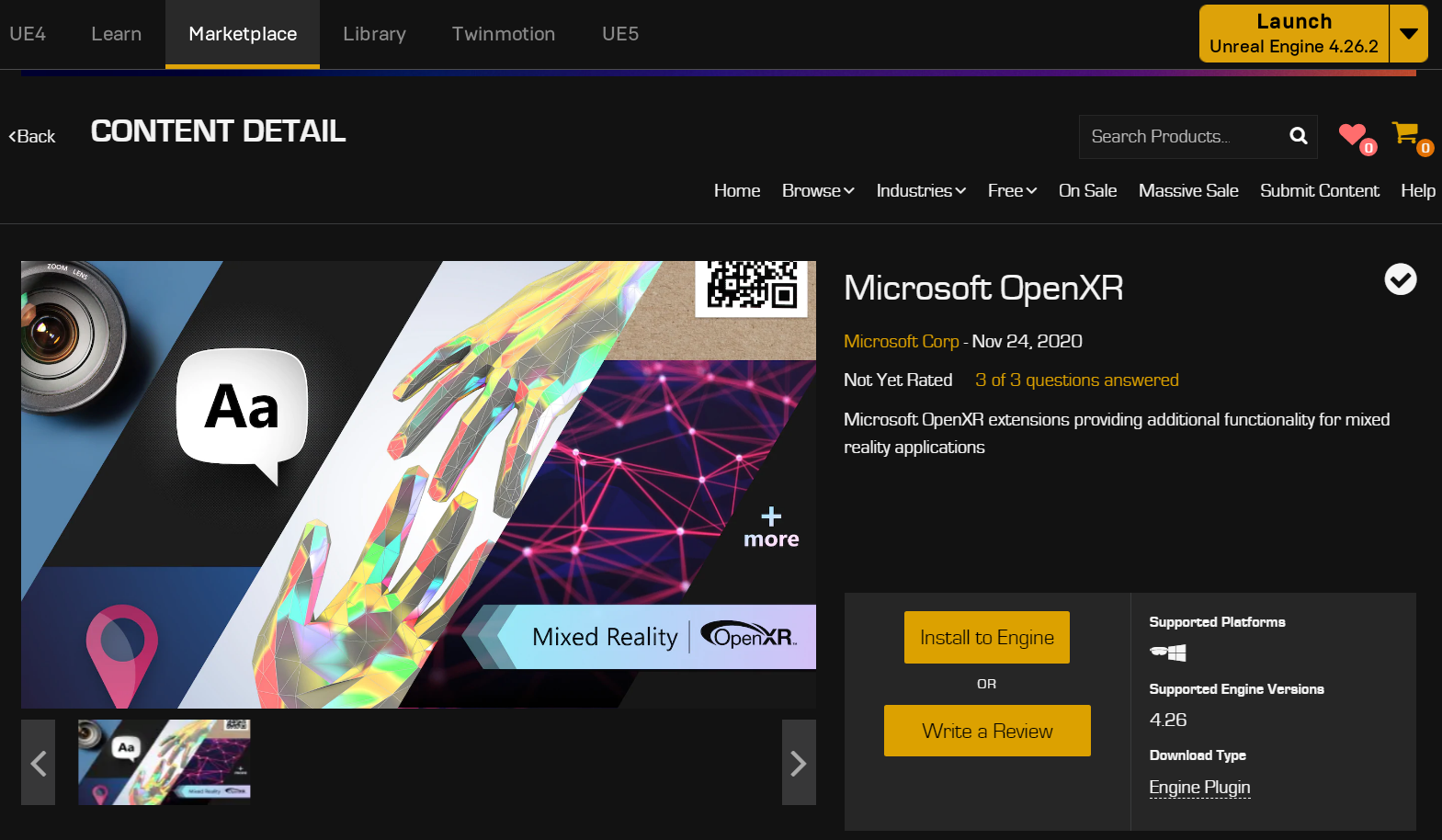Click Write a Review button

(x=987, y=731)
